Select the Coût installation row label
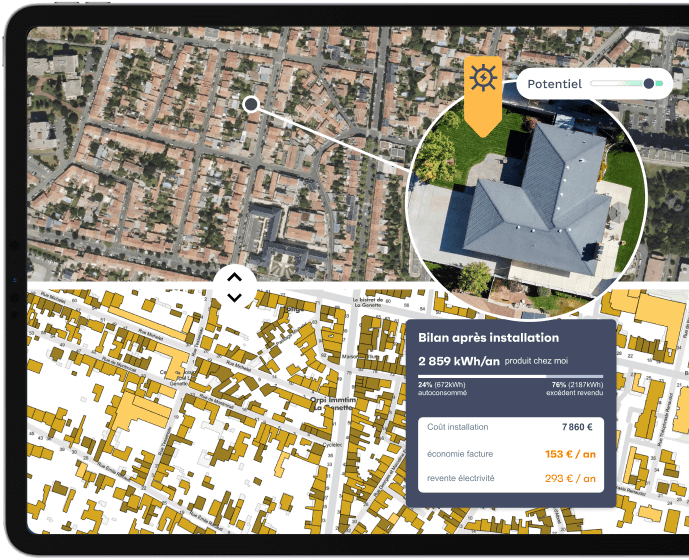689x560 pixels. pyautogui.click(x=457, y=427)
